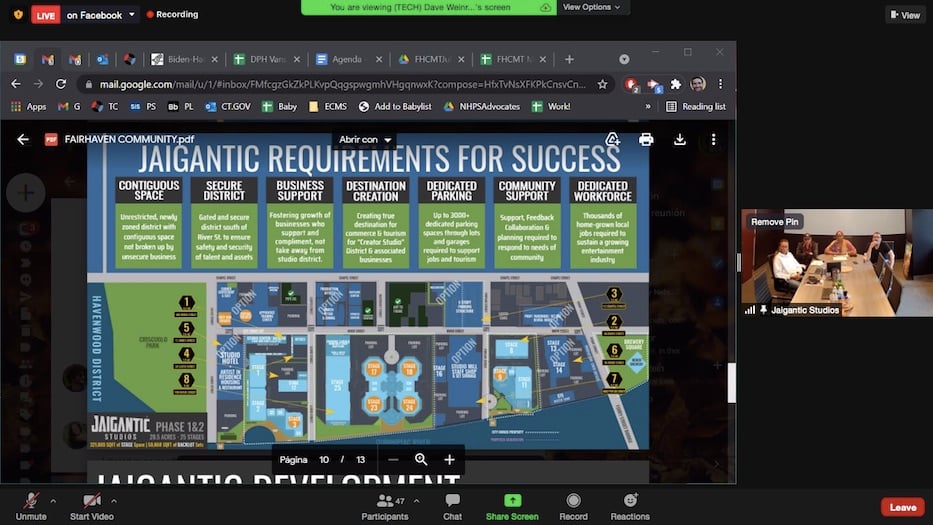Screen dimensions: 933x525
Task: Leave the Zoom meeting
Action: pos(903,507)
